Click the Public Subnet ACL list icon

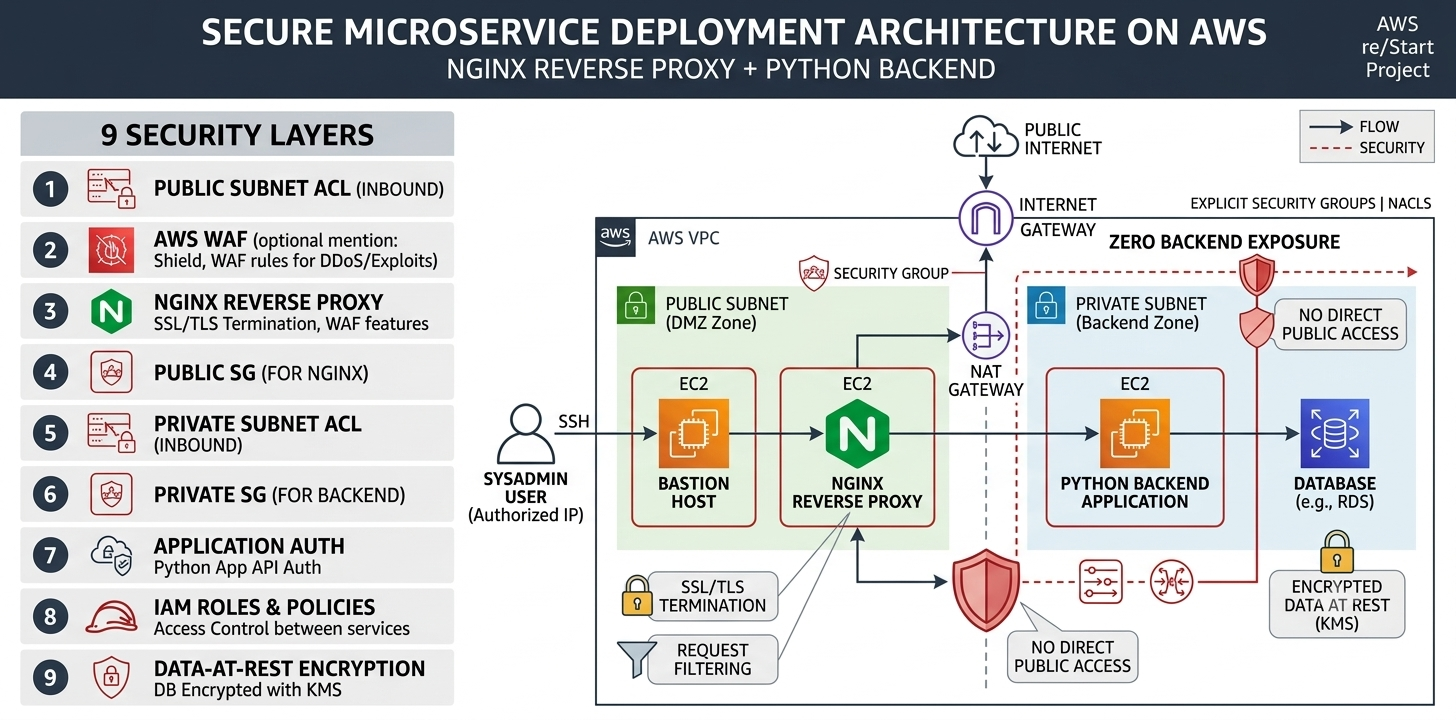coord(110,188)
